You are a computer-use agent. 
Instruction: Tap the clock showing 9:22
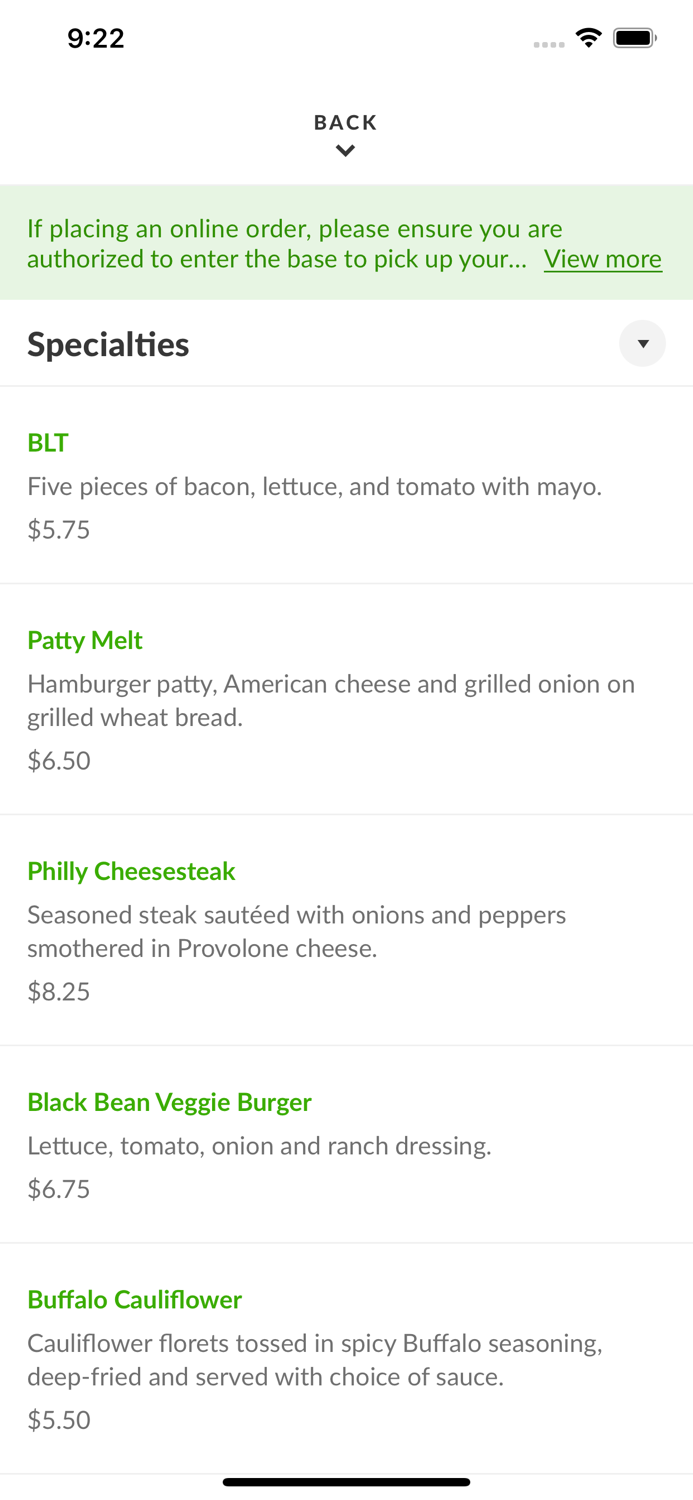tap(96, 38)
